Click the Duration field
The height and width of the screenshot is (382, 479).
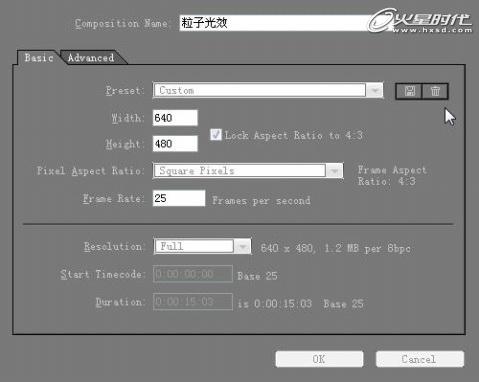pyautogui.click(x=193, y=302)
